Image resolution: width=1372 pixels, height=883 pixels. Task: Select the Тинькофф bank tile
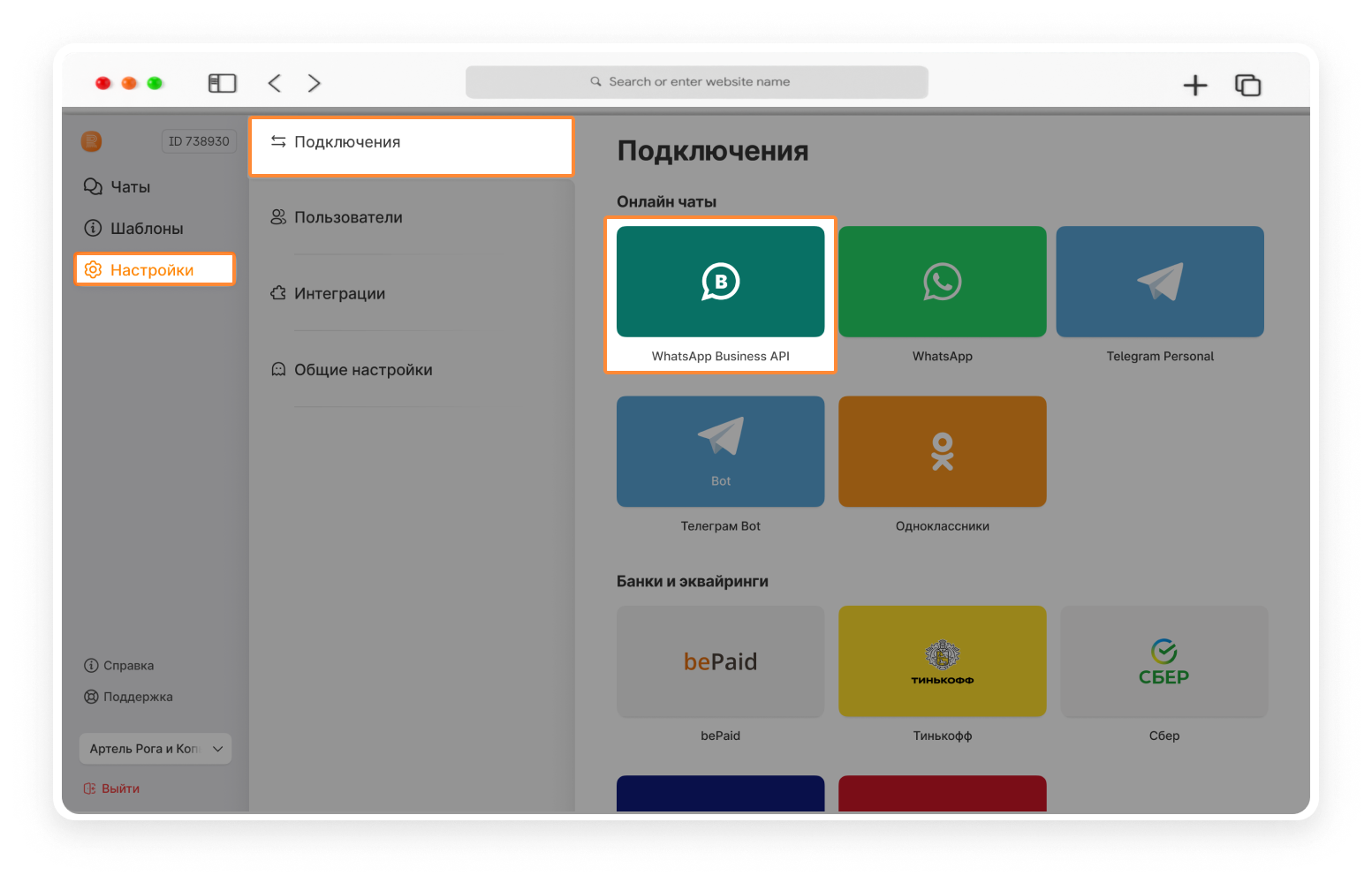(942, 661)
